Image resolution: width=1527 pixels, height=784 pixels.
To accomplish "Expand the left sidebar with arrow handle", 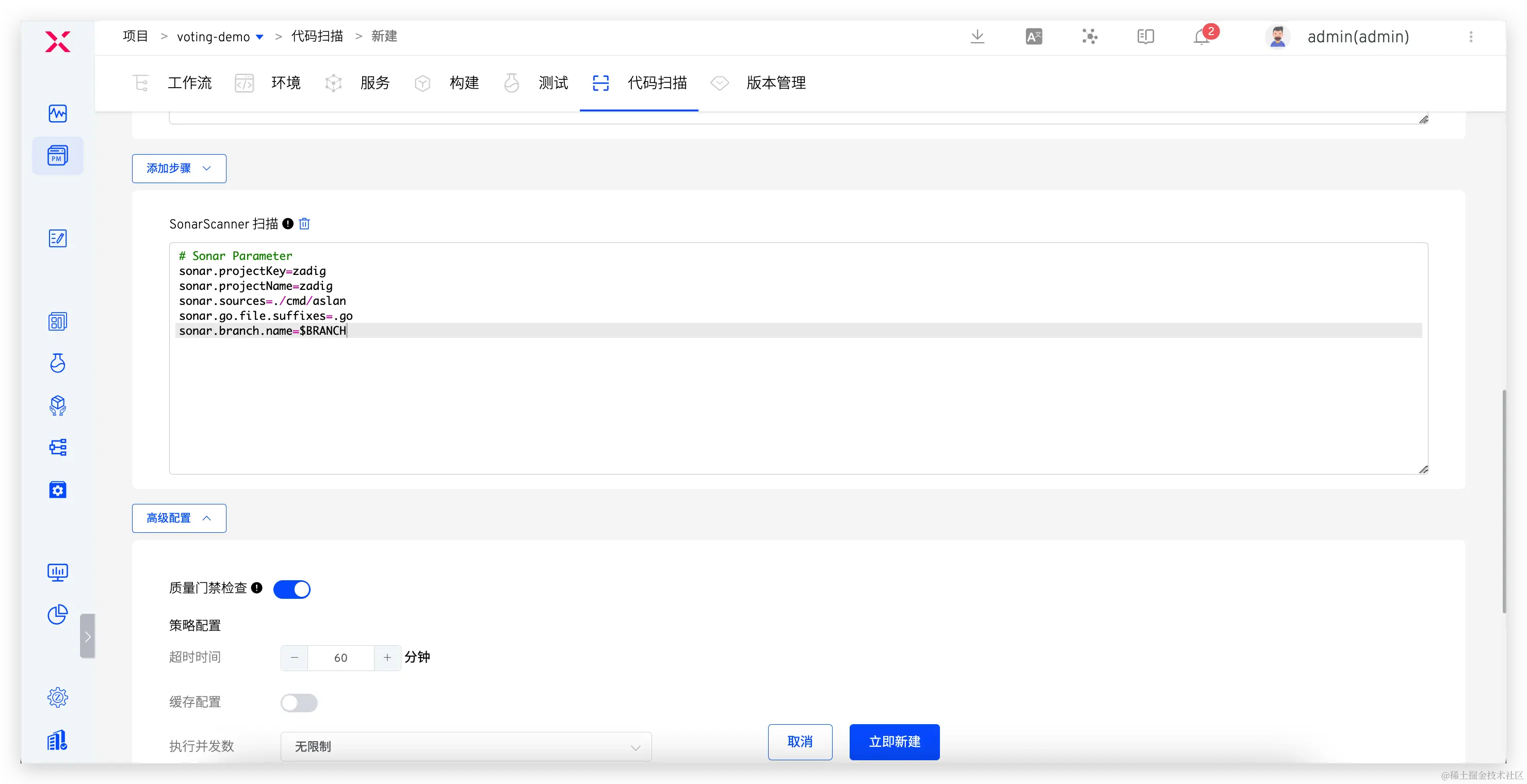I will tap(87, 636).
